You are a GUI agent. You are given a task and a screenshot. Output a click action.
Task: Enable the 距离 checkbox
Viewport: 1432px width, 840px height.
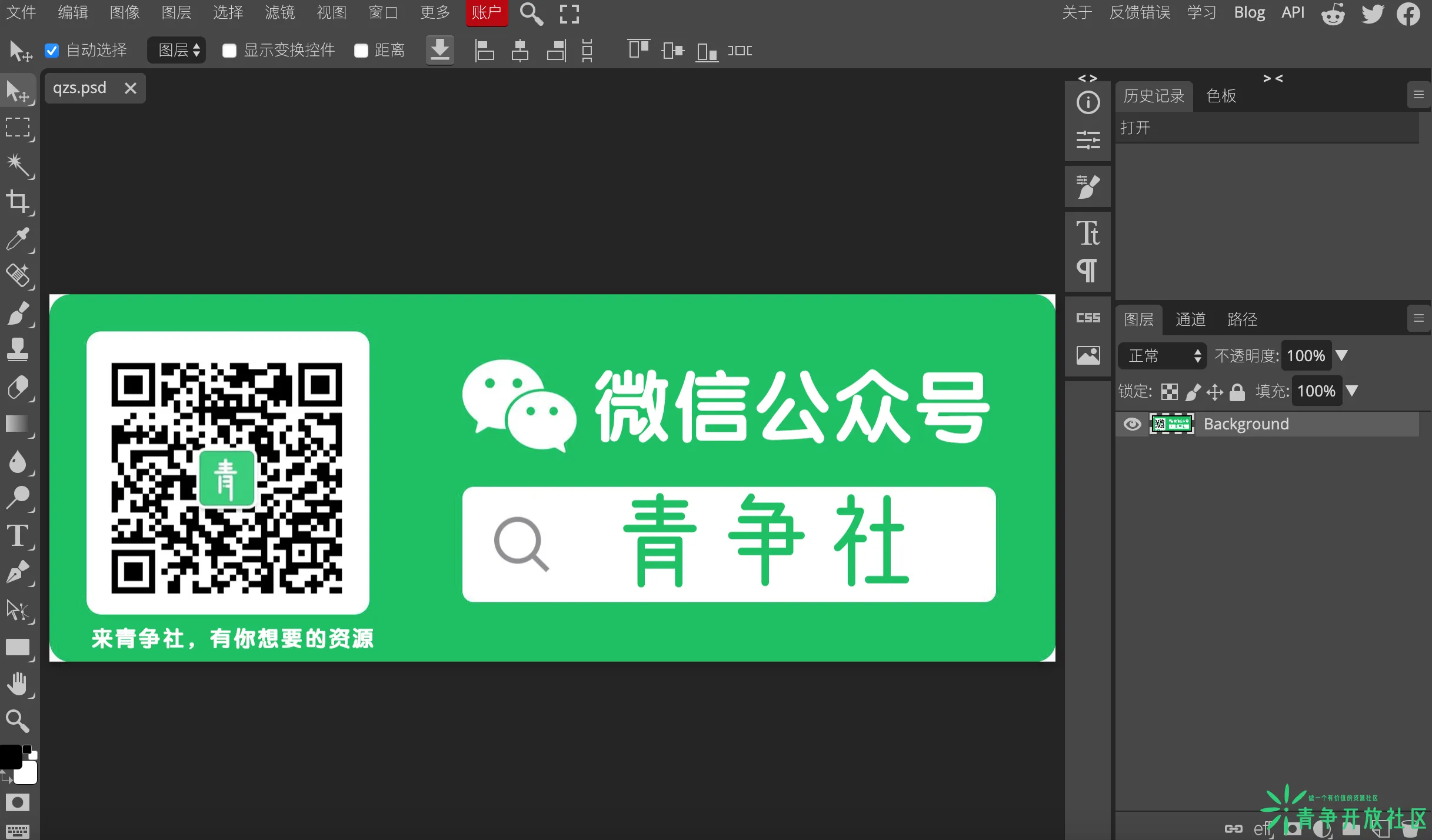(x=361, y=51)
